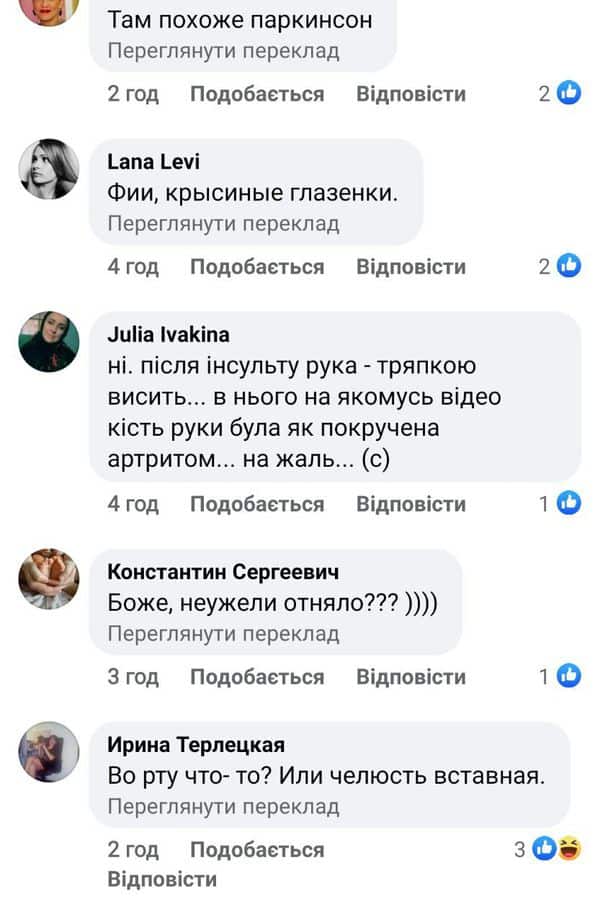Click like reaction icon on Lana Levi's comment
The image size is (600, 922).
[569, 266]
